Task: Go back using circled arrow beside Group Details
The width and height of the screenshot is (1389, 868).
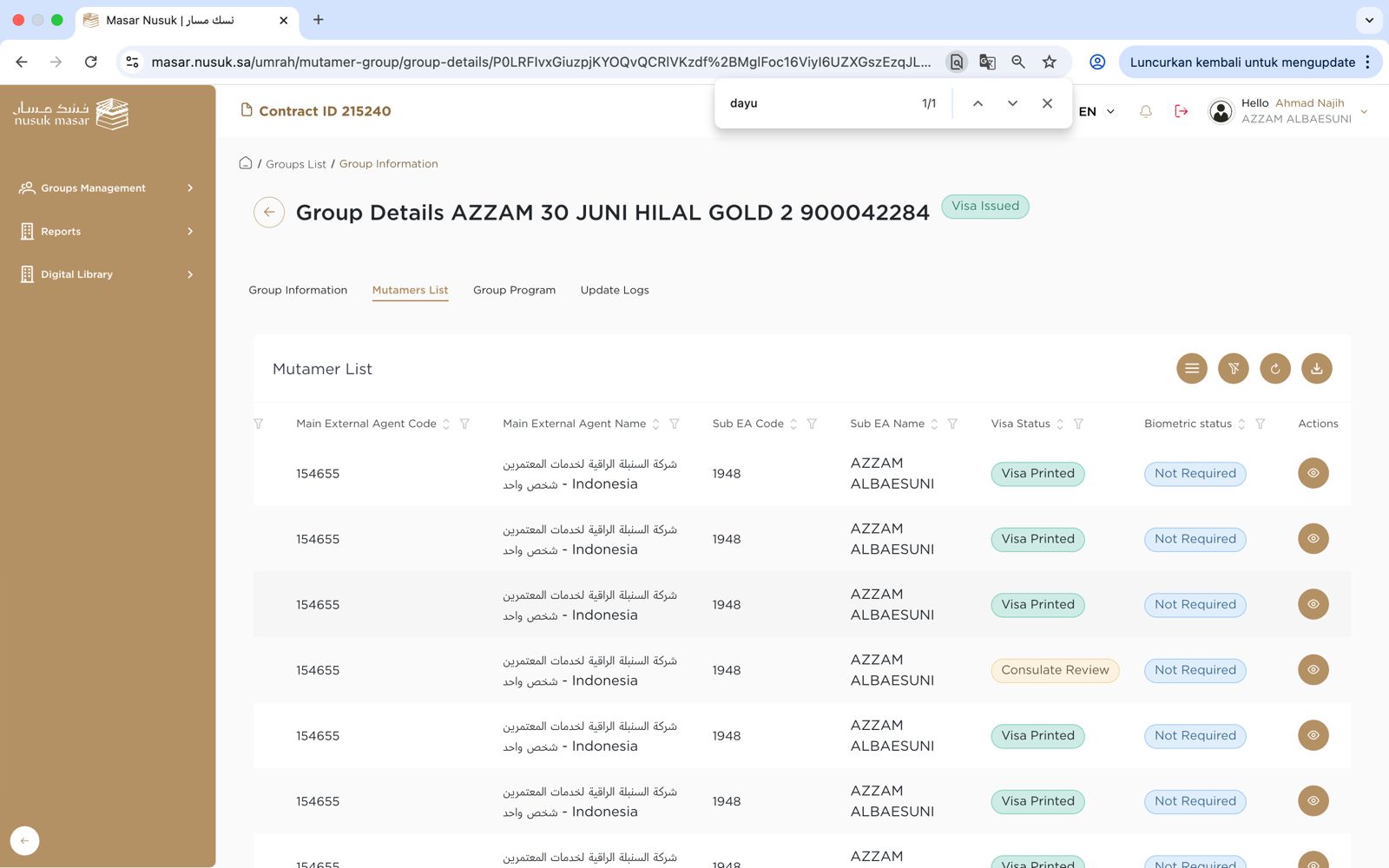Action: click(x=269, y=213)
